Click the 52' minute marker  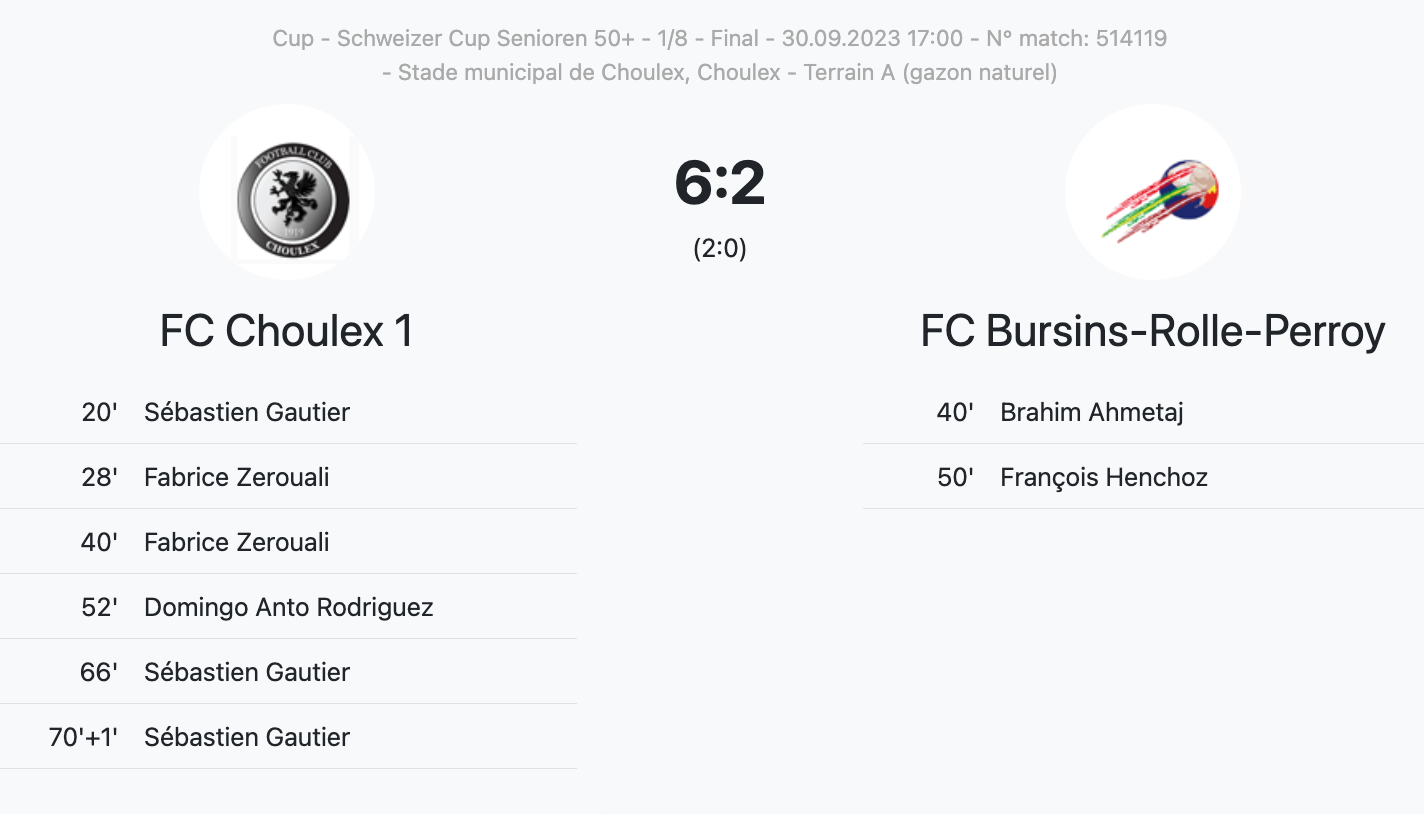pyautogui.click(x=99, y=607)
